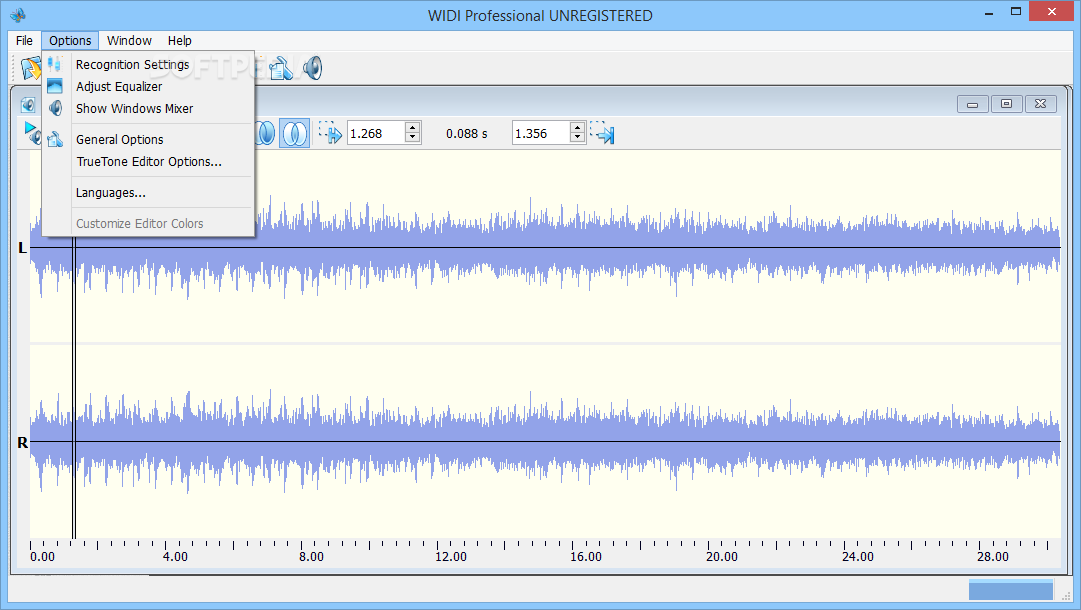Click the Adjust Equalizer menu icon
Image resolution: width=1081 pixels, height=610 pixels.
click(54, 86)
